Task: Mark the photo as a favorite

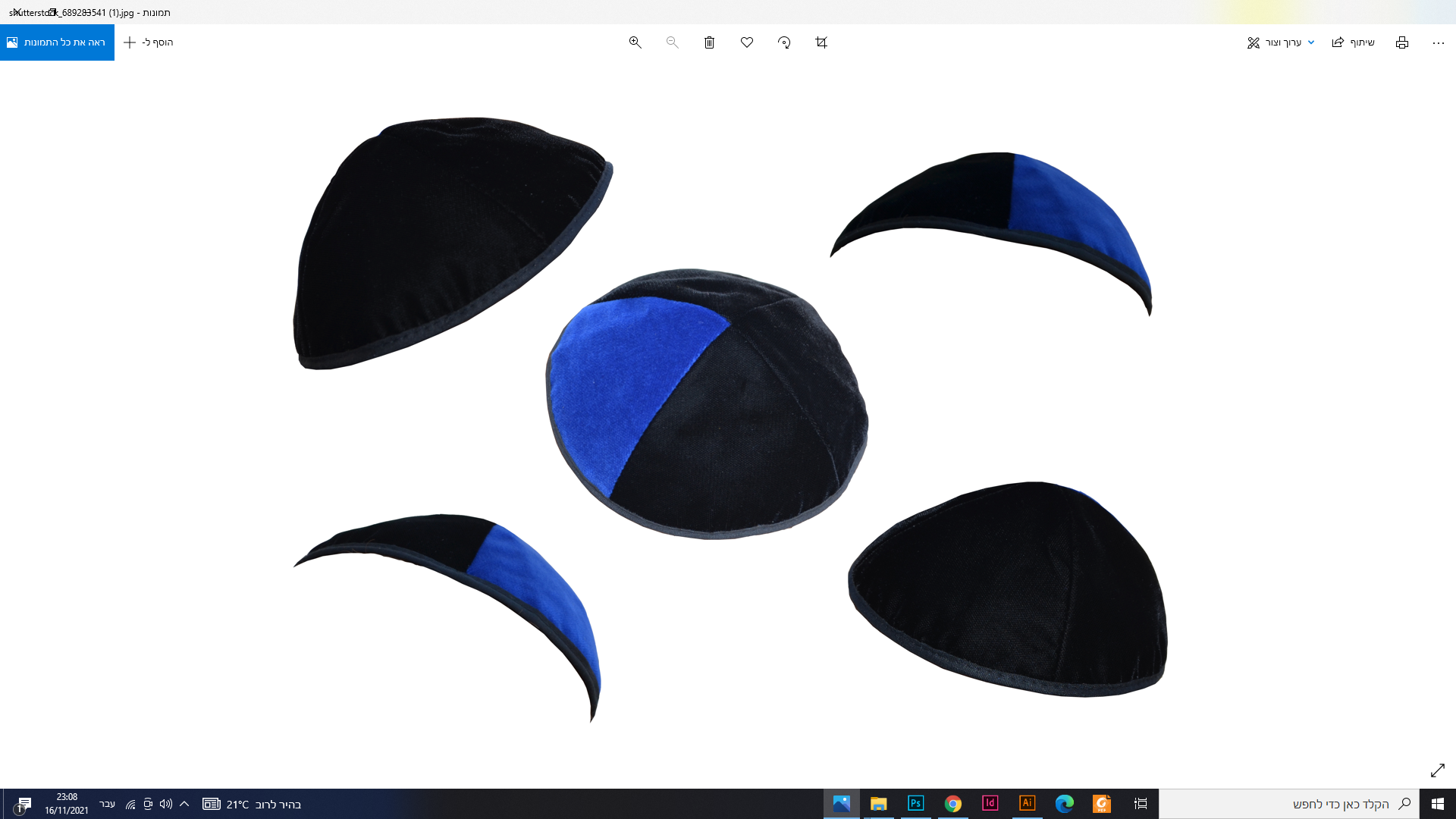Action: 746,42
